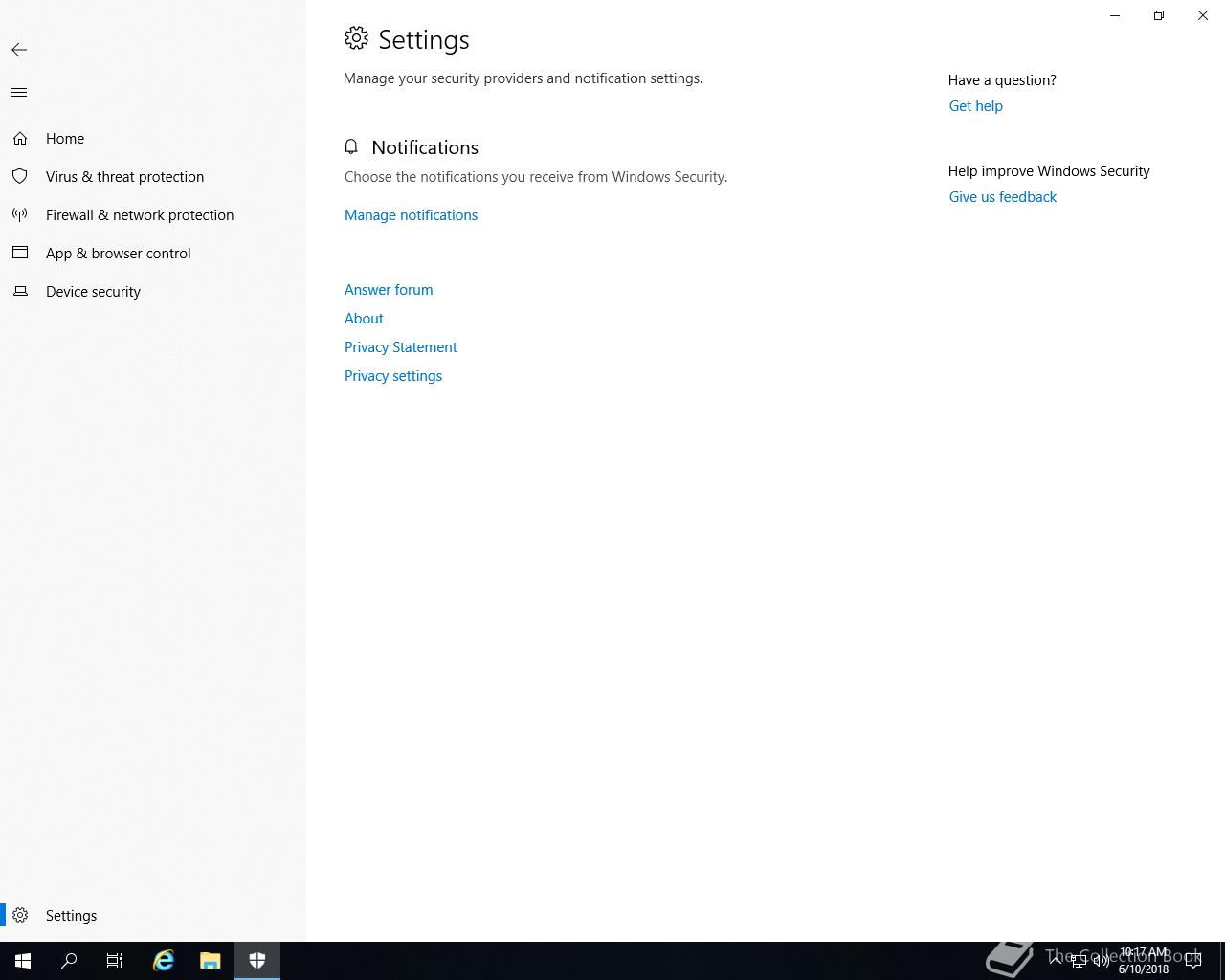This screenshot has height=980, width=1225.
Task: Open Device security page
Action: click(93, 292)
